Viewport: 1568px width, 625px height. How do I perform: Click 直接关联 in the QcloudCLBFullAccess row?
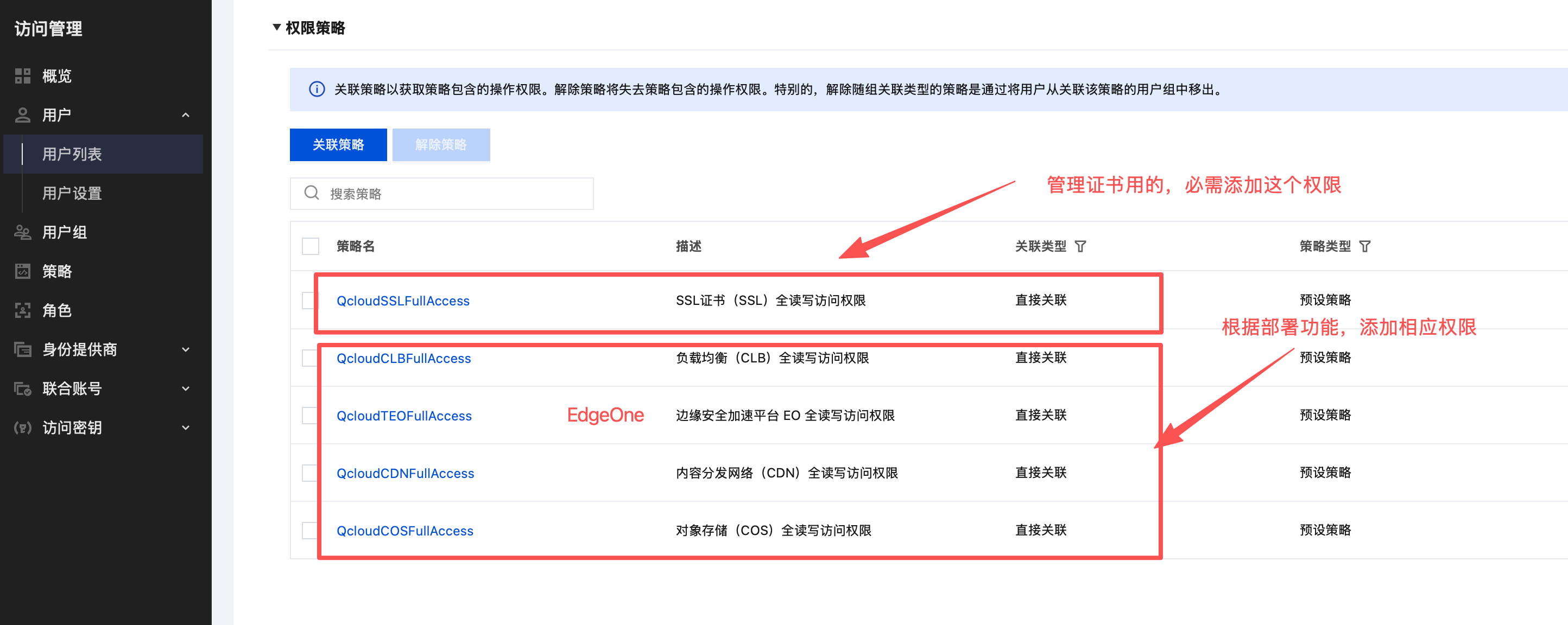click(x=1041, y=358)
